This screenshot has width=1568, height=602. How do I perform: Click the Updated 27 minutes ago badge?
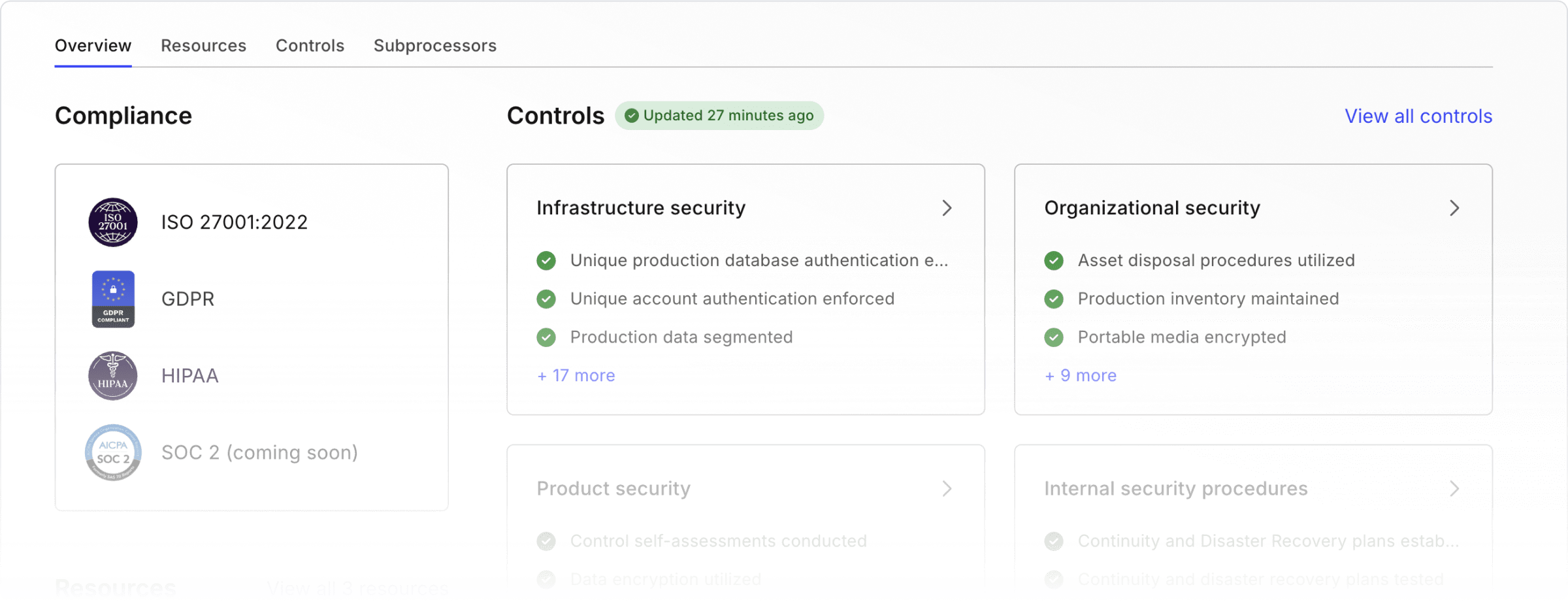pos(719,116)
